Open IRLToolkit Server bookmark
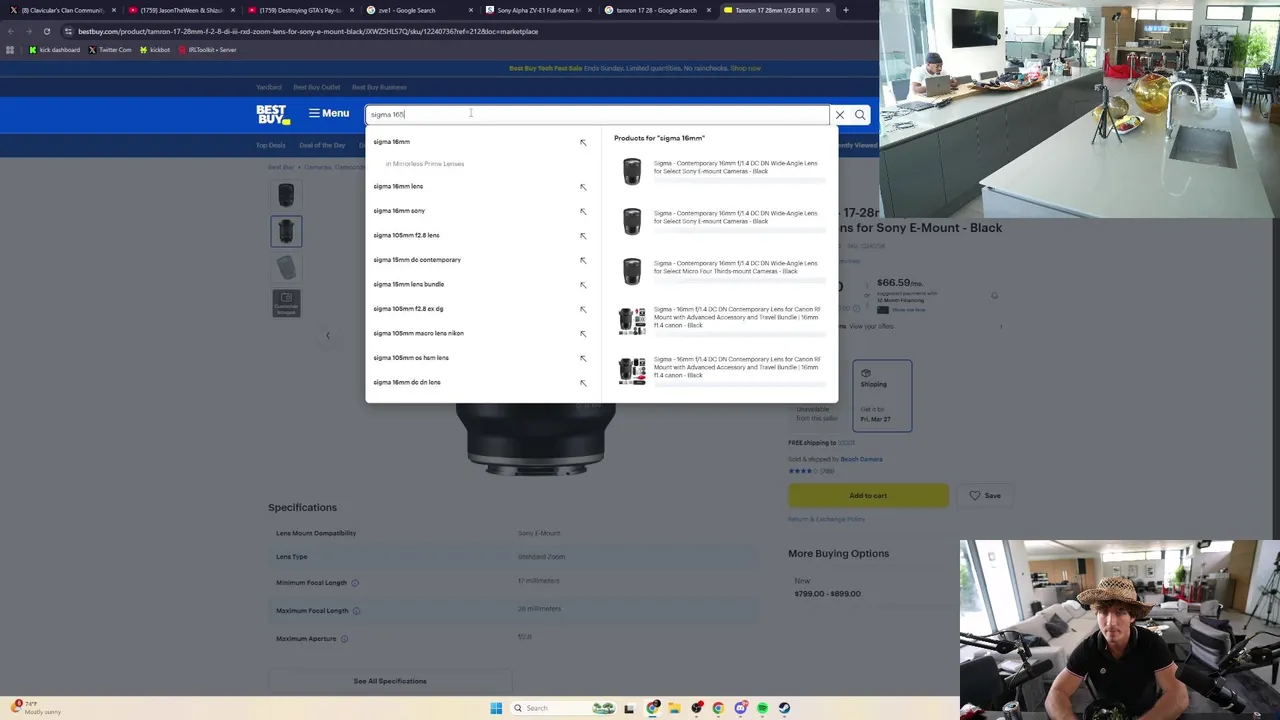This screenshot has height=720, width=1280. coord(207,50)
